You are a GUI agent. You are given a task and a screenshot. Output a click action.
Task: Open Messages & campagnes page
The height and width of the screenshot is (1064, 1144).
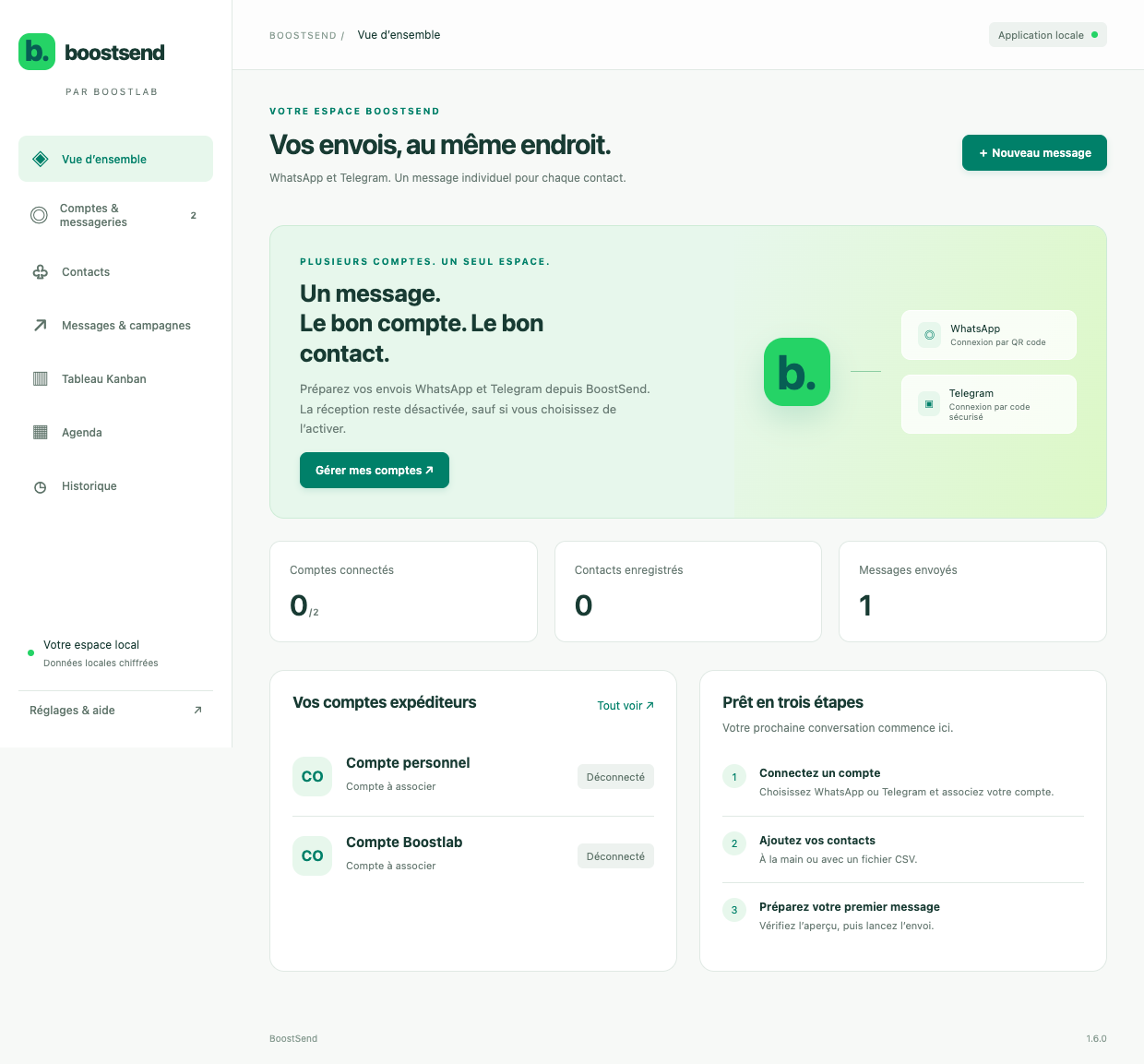click(x=115, y=326)
